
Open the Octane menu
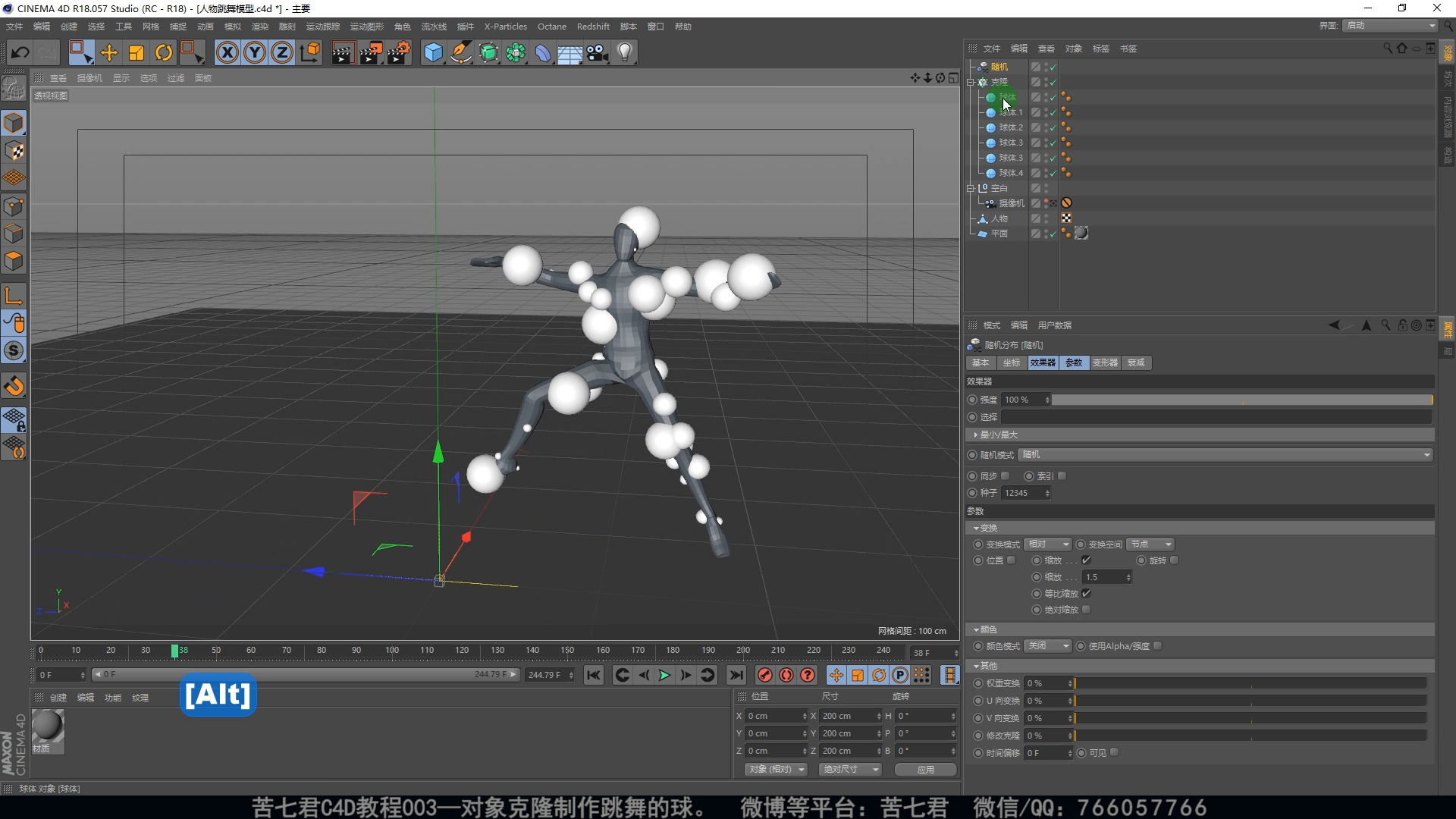coord(552,27)
